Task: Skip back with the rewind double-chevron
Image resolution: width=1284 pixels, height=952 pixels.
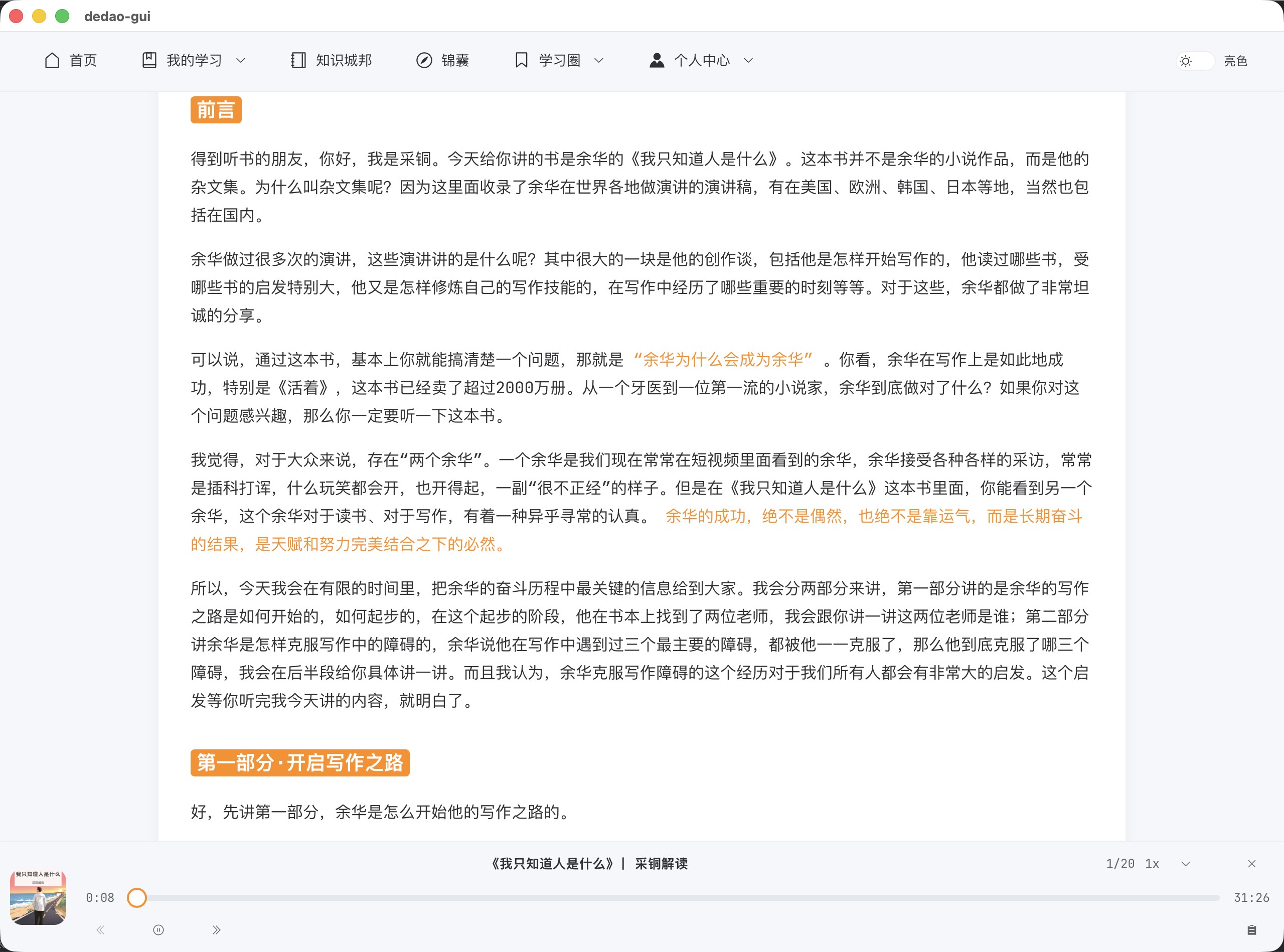Action: (x=100, y=929)
